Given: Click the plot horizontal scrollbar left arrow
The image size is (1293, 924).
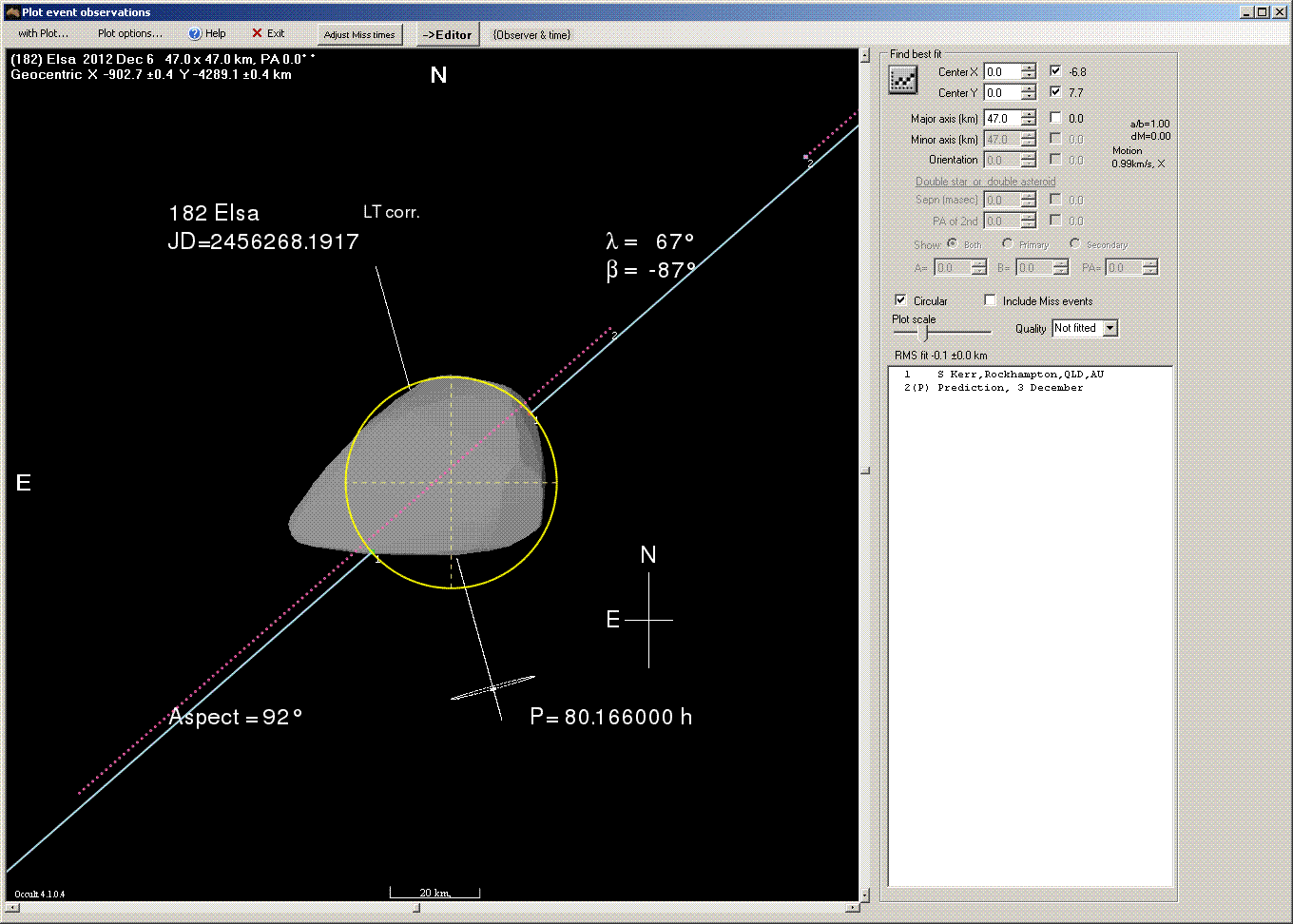Looking at the screenshot, I should point(12,908).
